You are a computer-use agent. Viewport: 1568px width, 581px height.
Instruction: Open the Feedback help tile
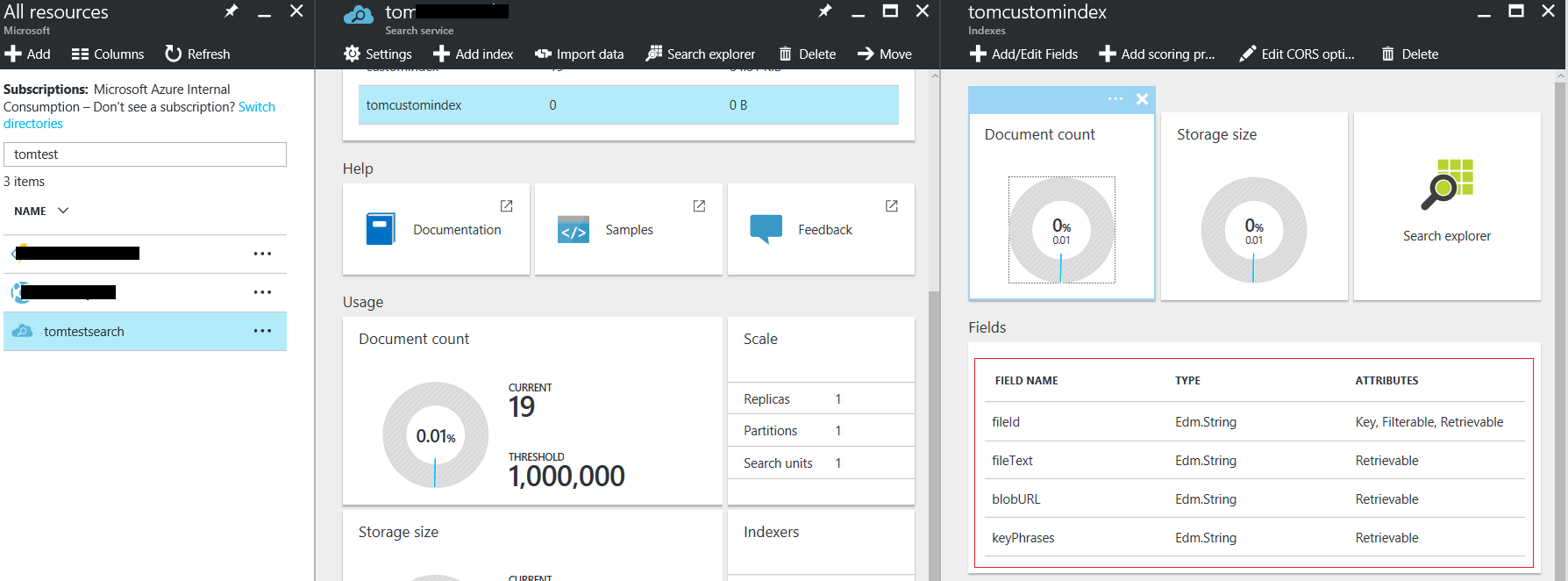coord(821,229)
